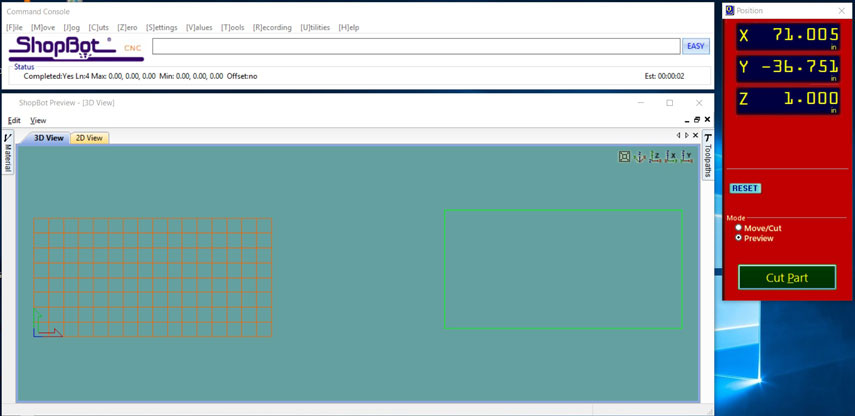Click the X position readout 71.005

click(788, 37)
